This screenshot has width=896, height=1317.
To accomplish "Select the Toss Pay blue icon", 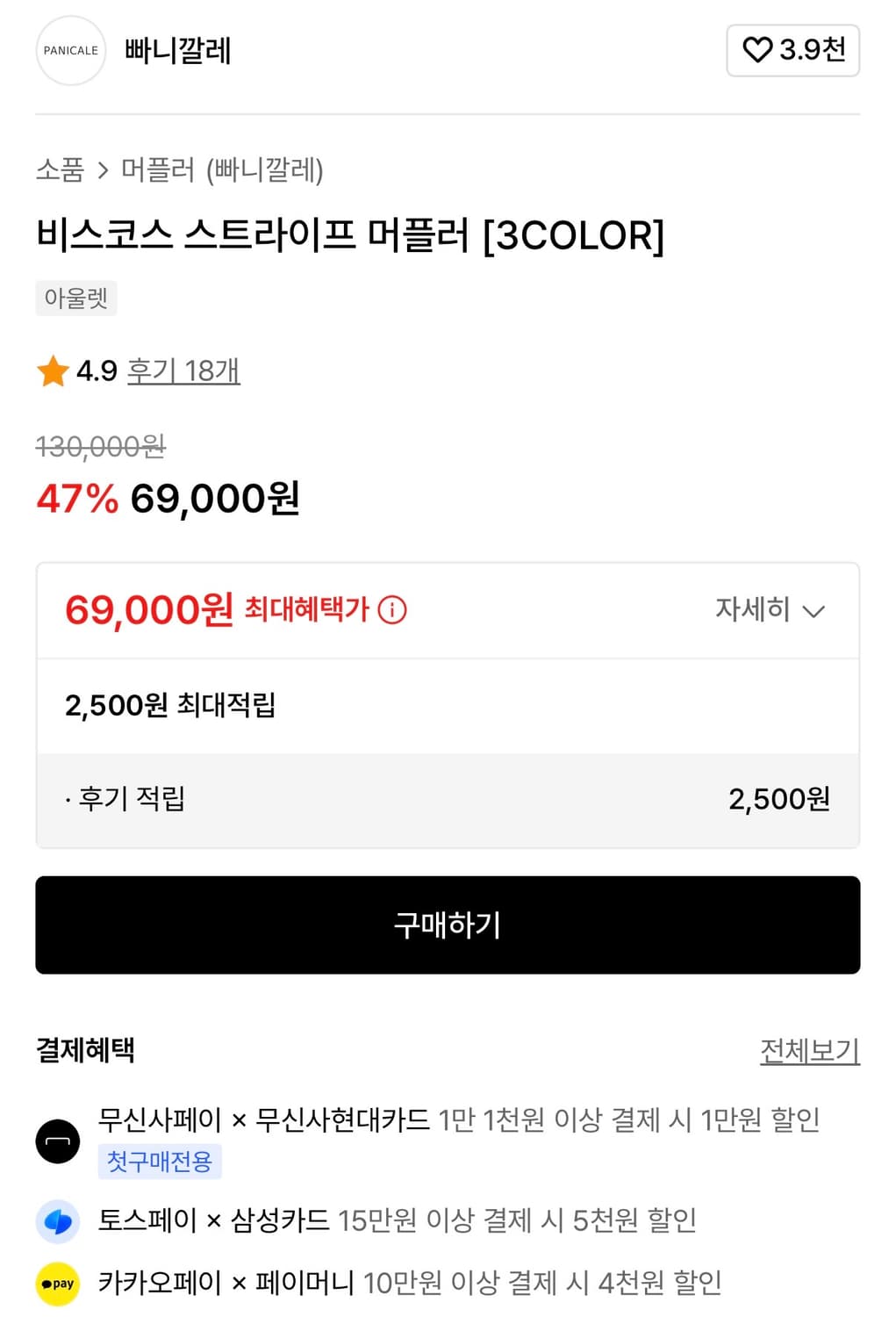I will [58, 1220].
